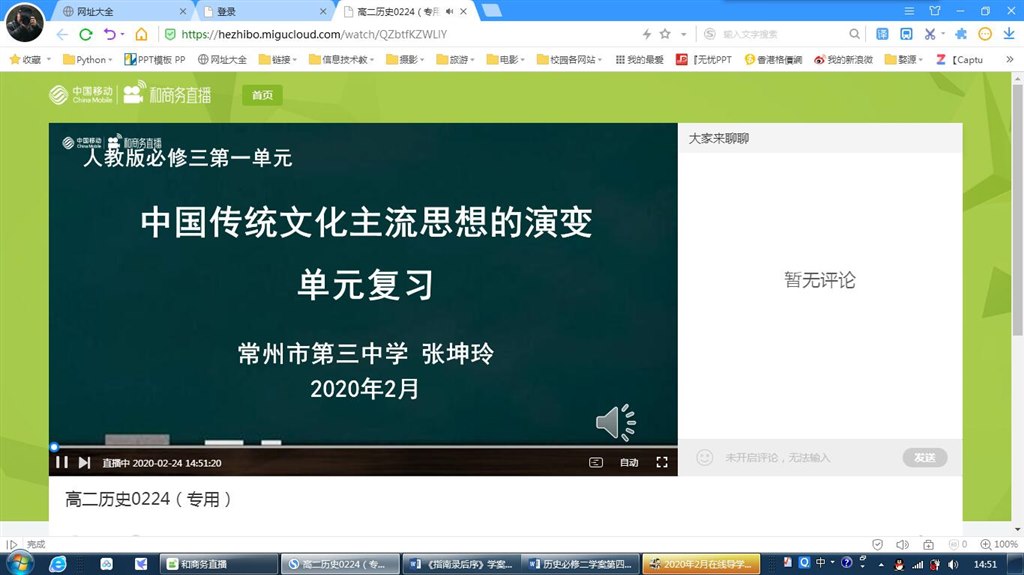Go back with browser back arrow
The width and height of the screenshot is (1024, 575).
pyautogui.click(x=62, y=34)
